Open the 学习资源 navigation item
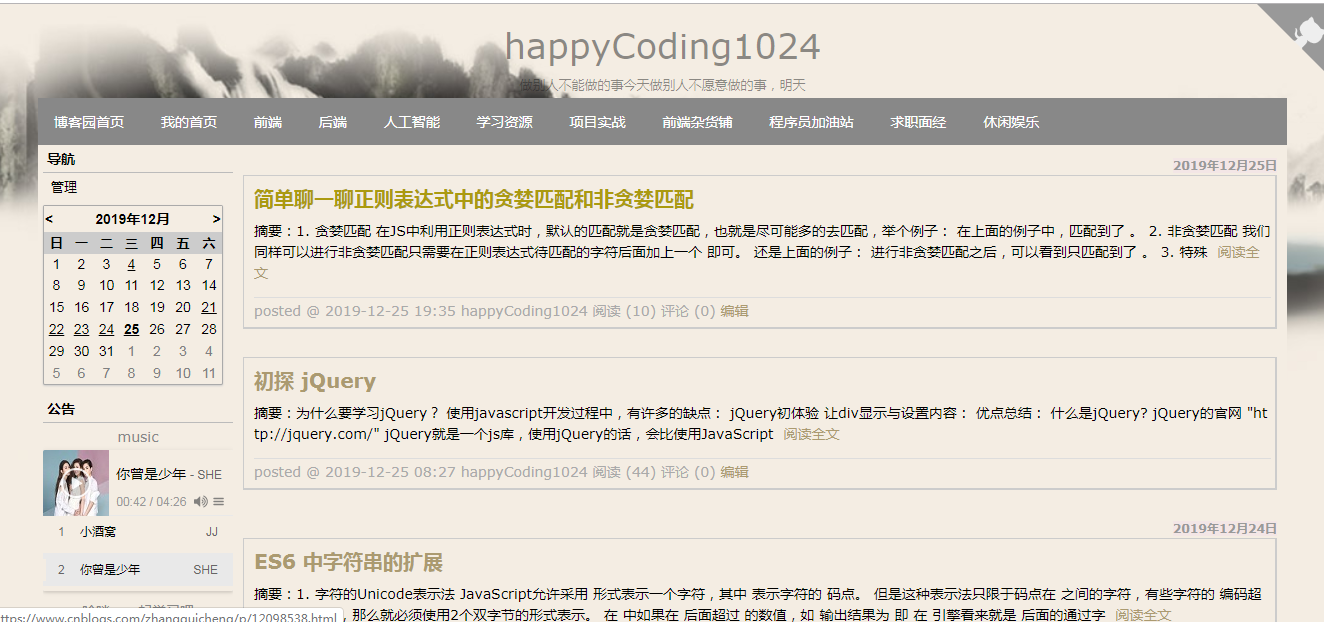This screenshot has width=1324, height=622. (x=505, y=122)
